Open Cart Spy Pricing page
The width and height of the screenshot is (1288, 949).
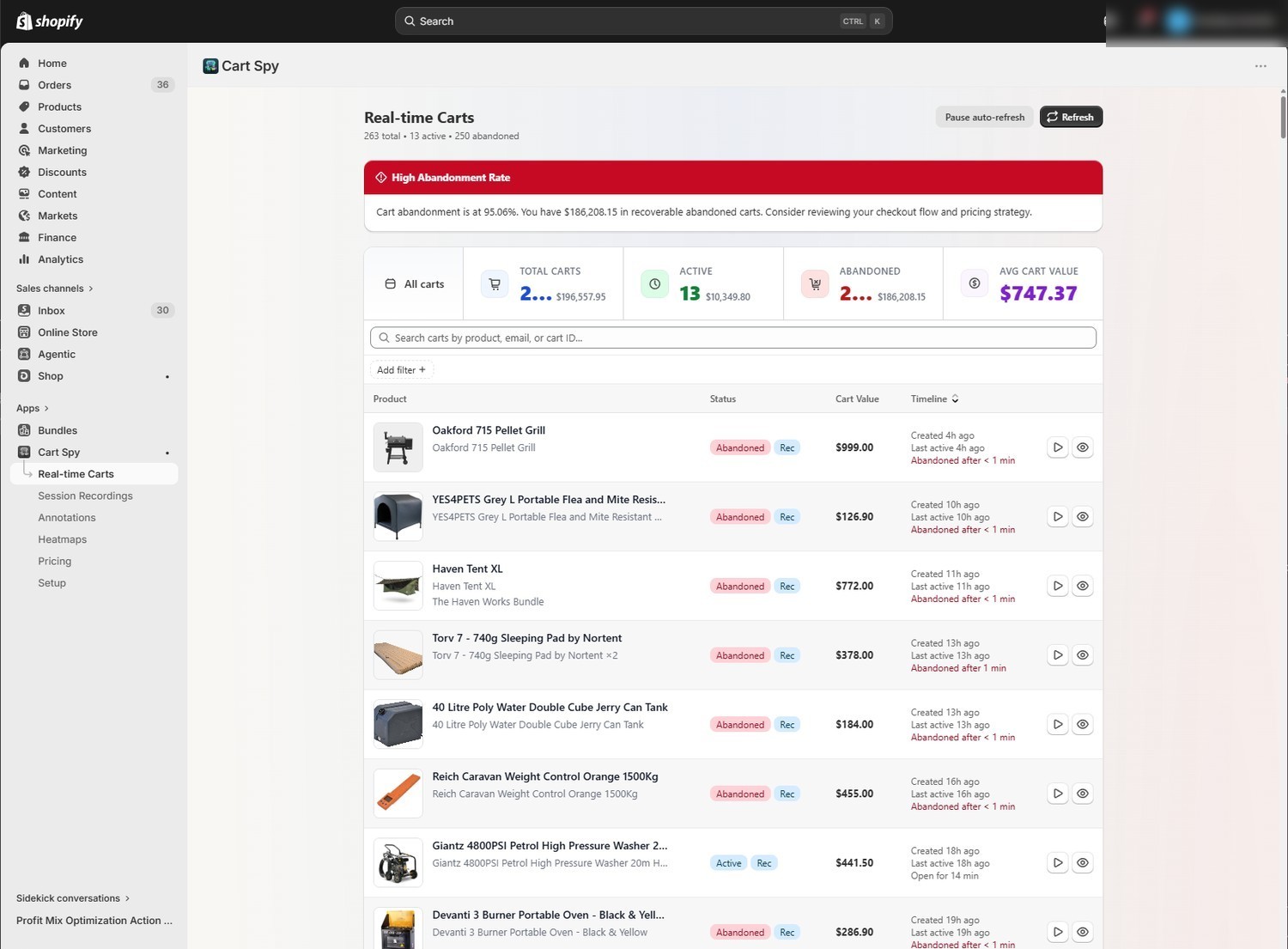tap(54, 562)
